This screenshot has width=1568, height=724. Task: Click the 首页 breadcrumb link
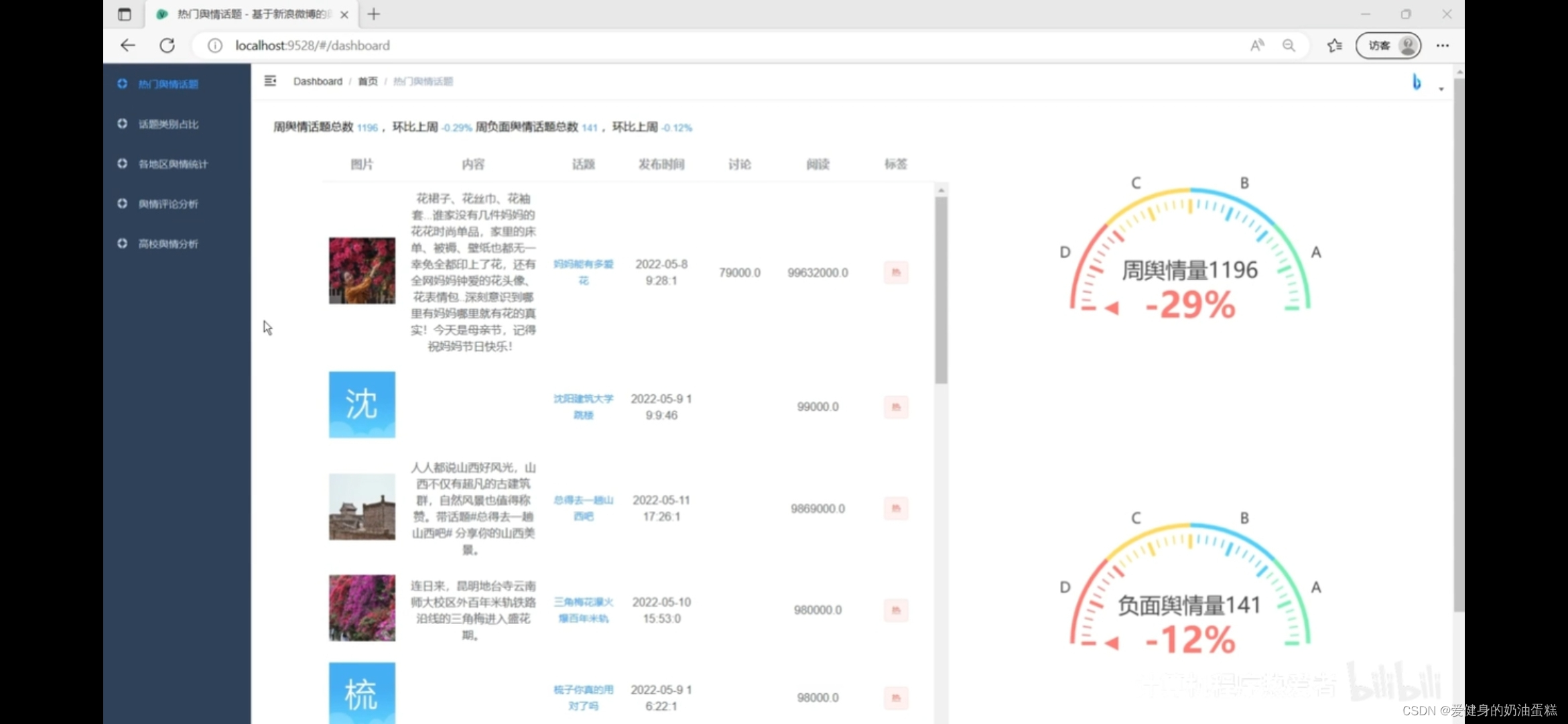367,81
